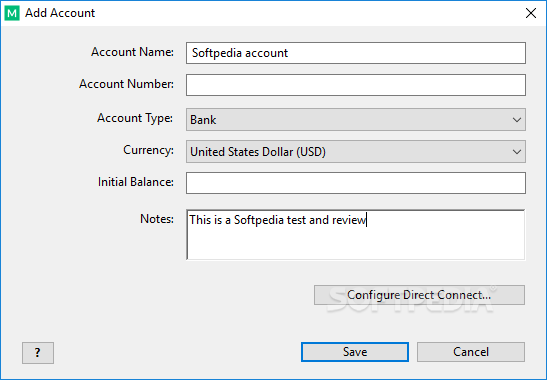Screen dimensions: 547x380
Task: Place cursor in the Notes text area
Action: point(355,234)
